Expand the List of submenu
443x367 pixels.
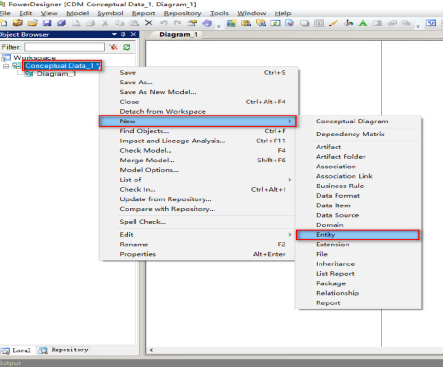point(290,180)
